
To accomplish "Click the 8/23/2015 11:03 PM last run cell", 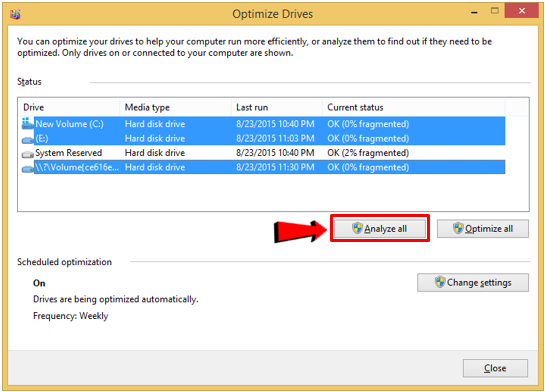I will tap(275, 138).
